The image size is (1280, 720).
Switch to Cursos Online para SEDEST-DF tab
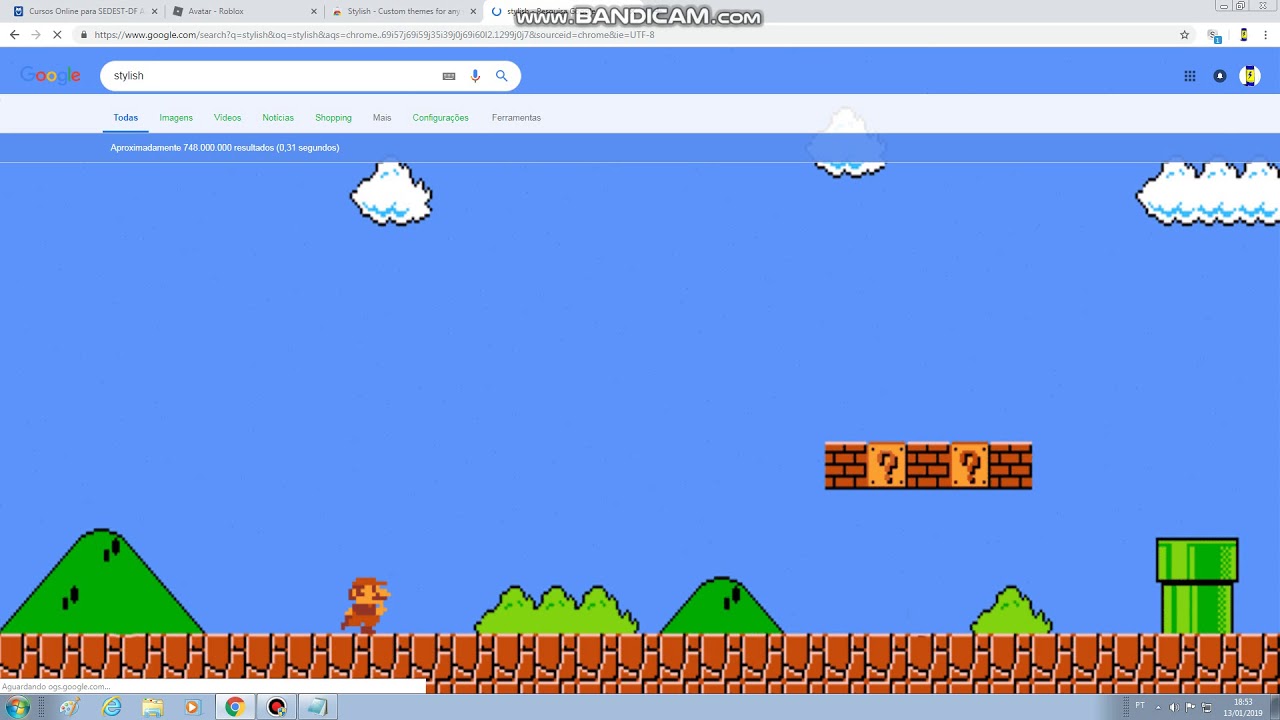click(x=84, y=12)
